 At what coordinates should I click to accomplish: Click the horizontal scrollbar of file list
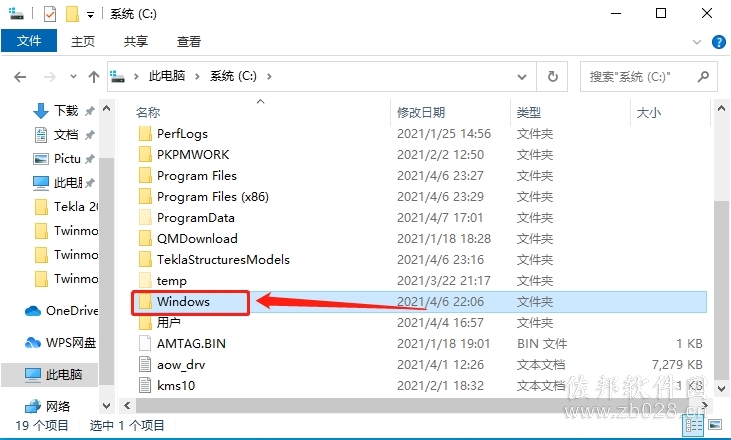point(415,405)
